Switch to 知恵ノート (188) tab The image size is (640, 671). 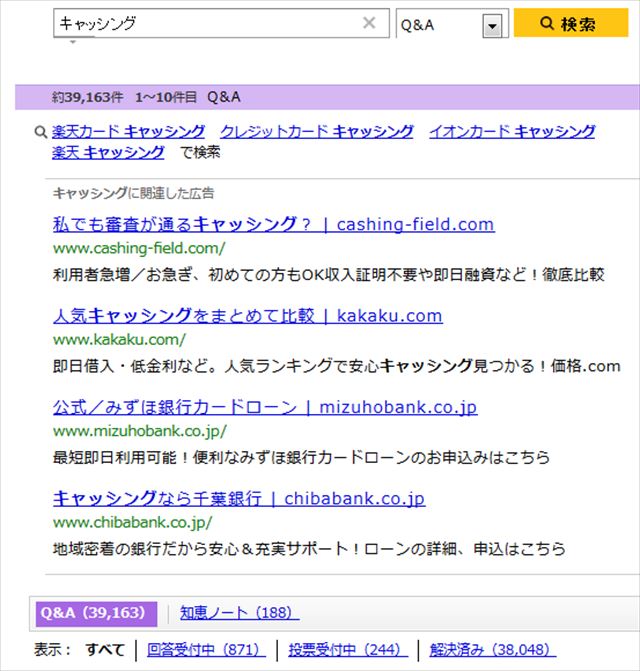[x=239, y=613]
